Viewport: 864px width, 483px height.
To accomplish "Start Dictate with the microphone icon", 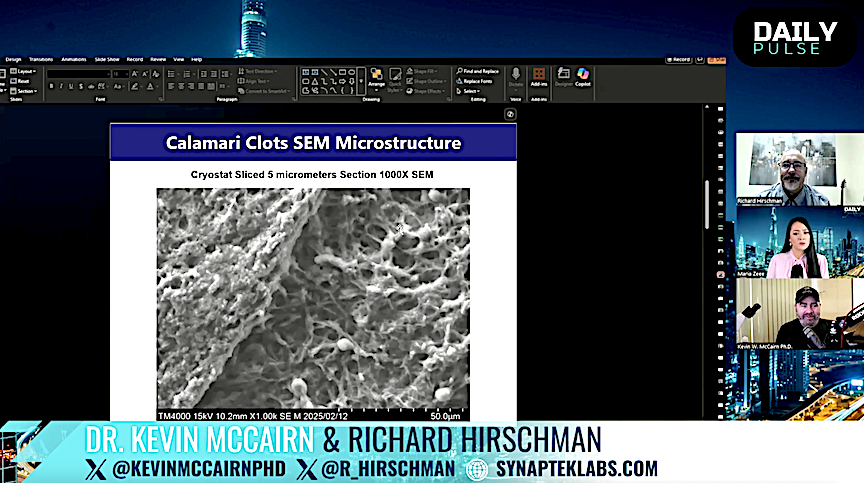I will point(516,77).
